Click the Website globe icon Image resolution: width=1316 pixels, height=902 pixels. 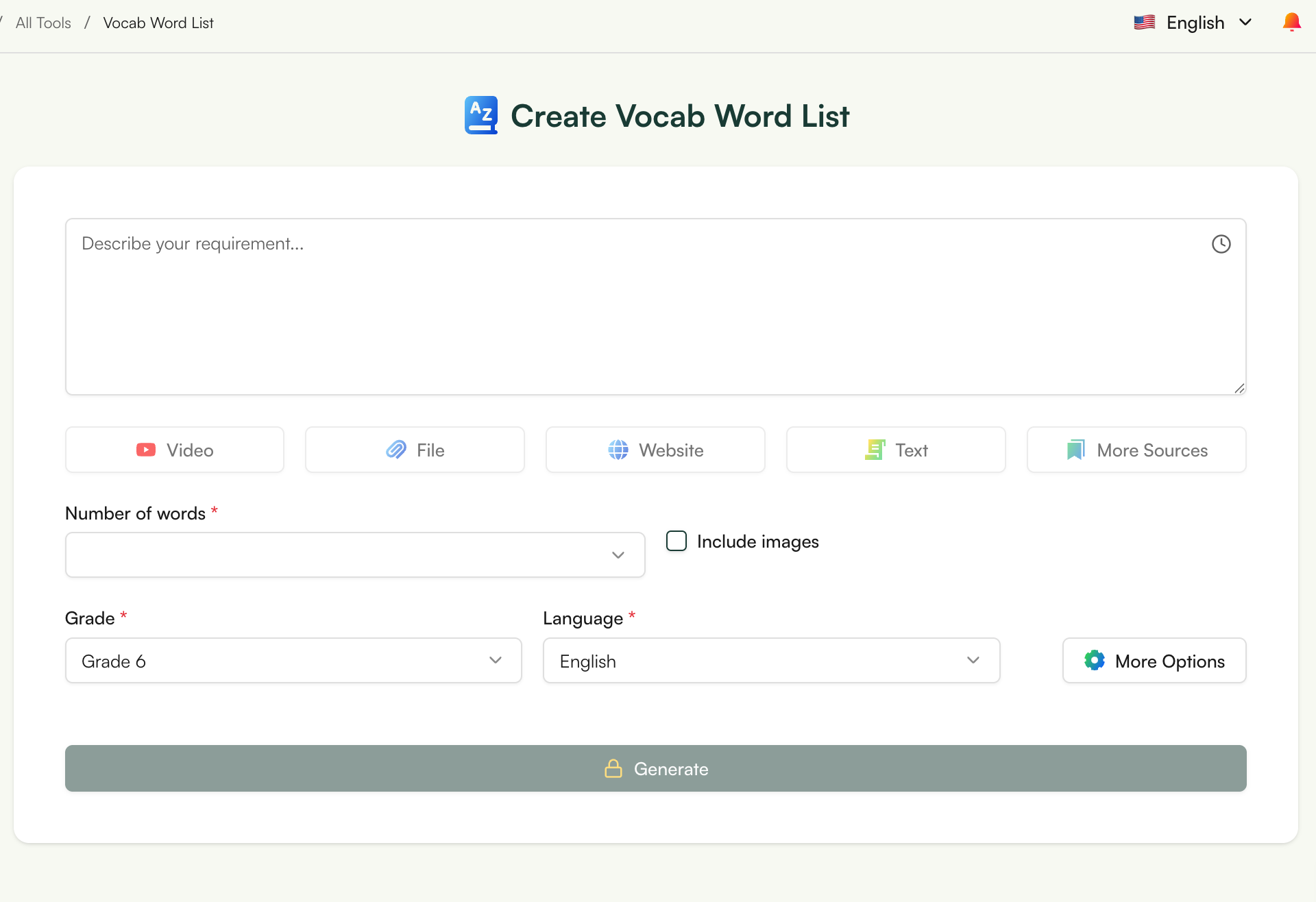point(619,450)
